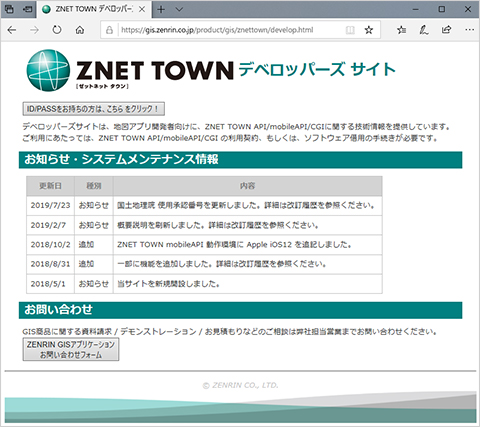Share this page icon

coord(447,30)
